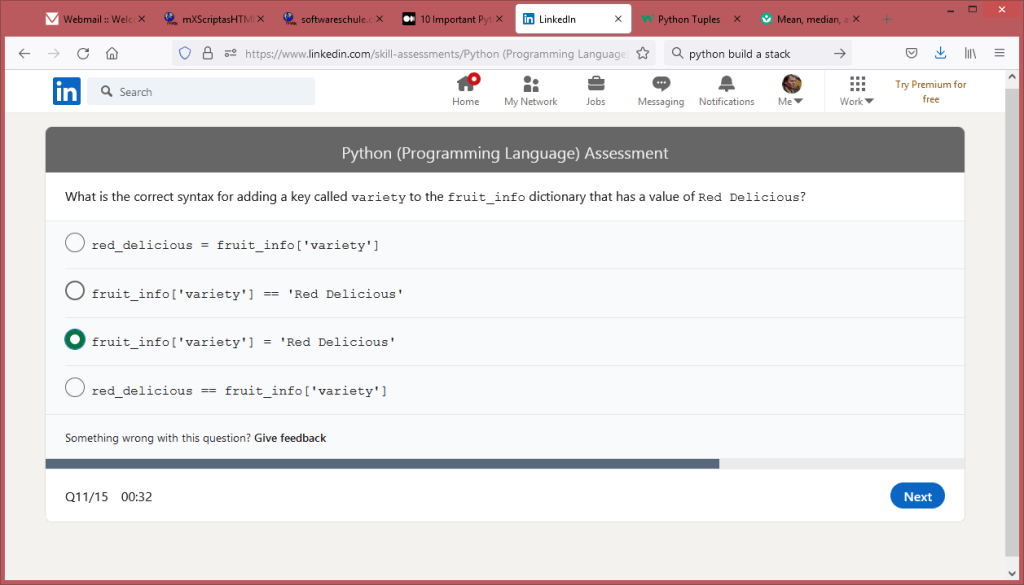Bookmark this page with star icon

pyautogui.click(x=643, y=54)
